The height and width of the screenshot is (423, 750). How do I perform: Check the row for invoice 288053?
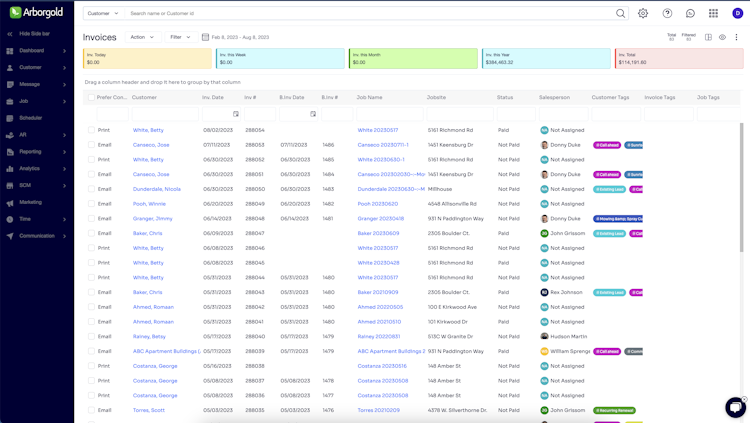click(91, 145)
